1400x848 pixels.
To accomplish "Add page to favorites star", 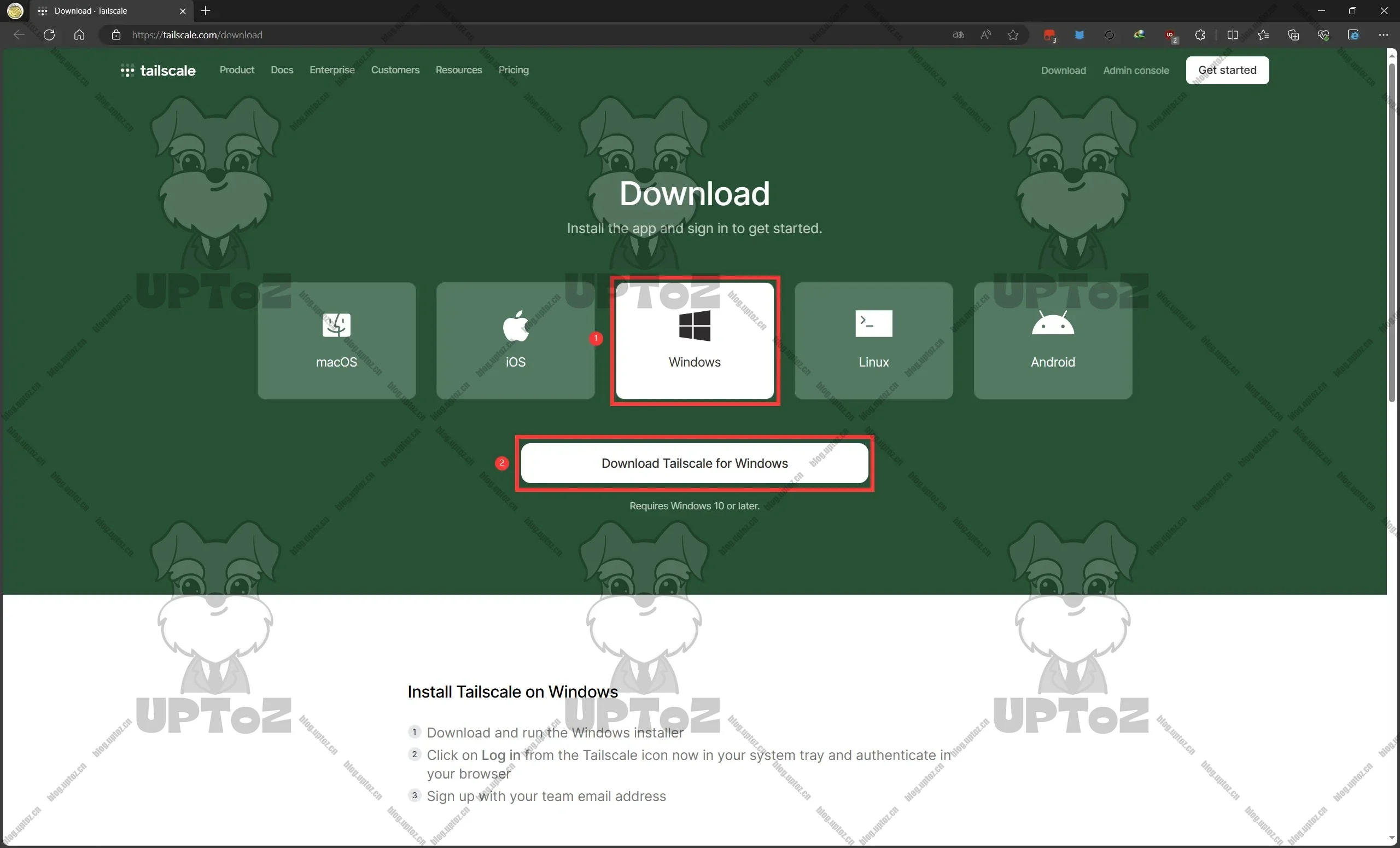I will 1013,34.
